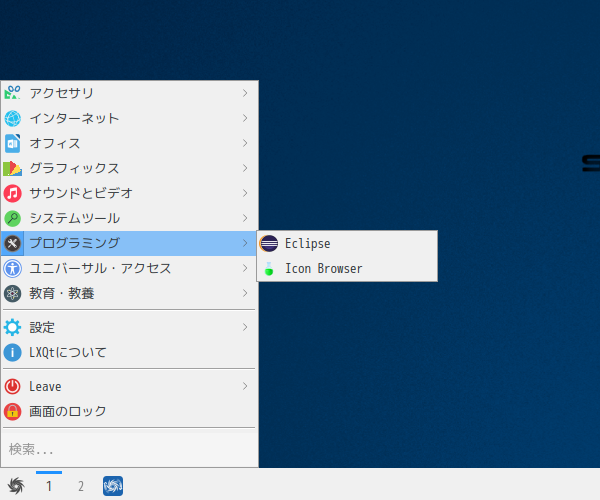
Task: Click the サウンドとビデオ label text
Action: (81, 193)
